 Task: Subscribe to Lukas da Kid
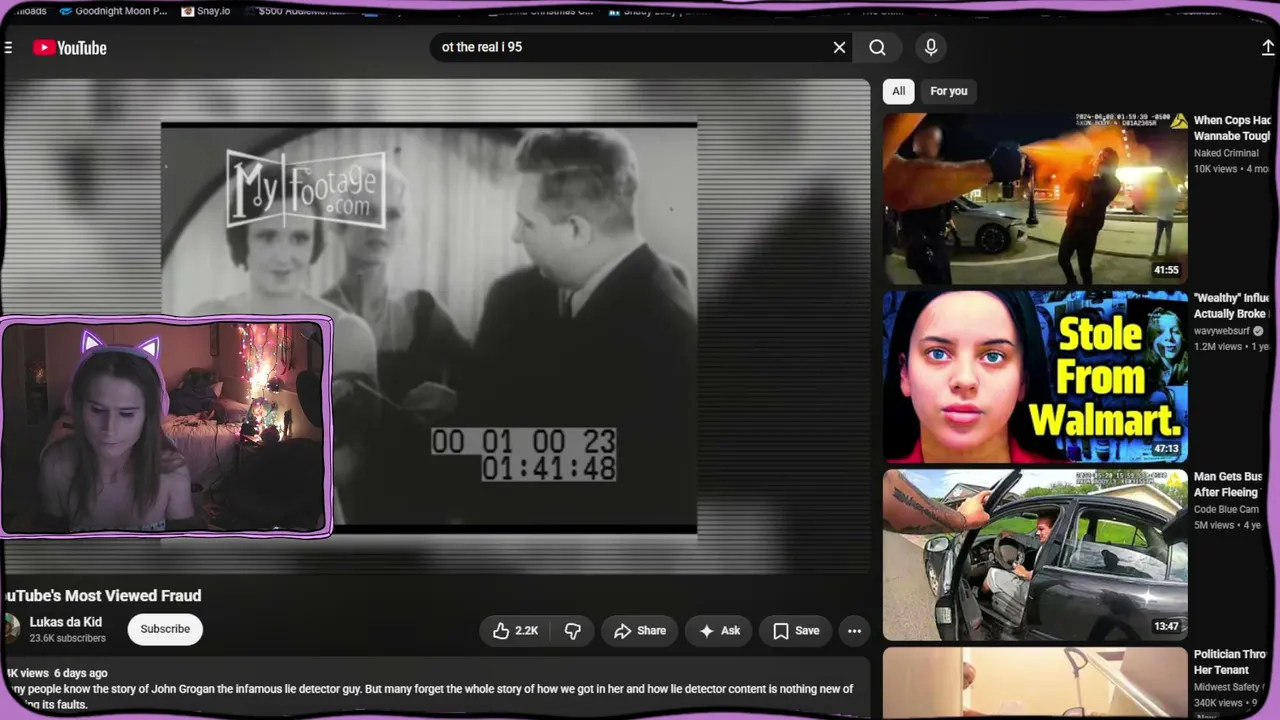pos(165,629)
